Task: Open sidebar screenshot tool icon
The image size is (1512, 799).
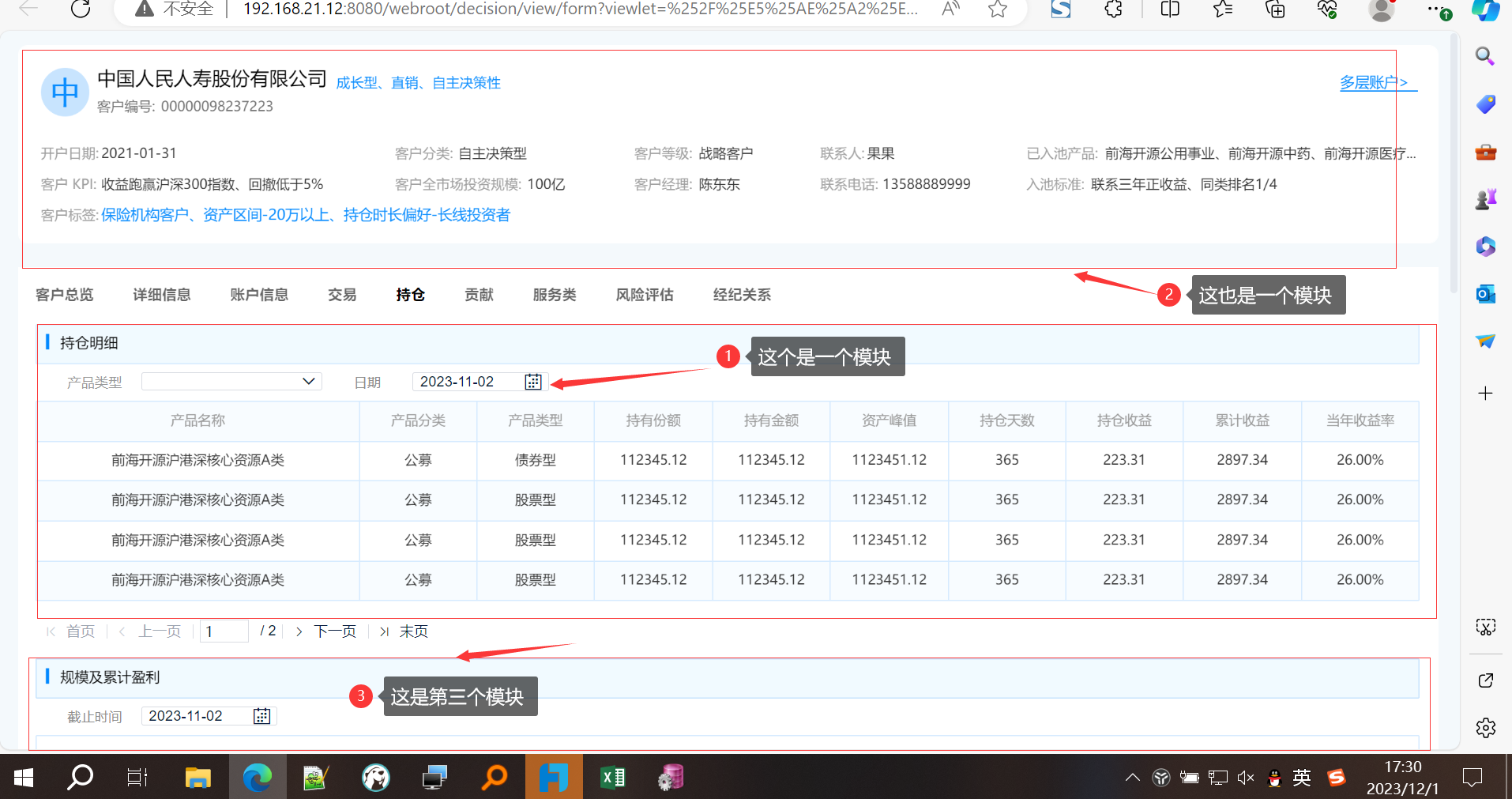Action: click(1485, 628)
